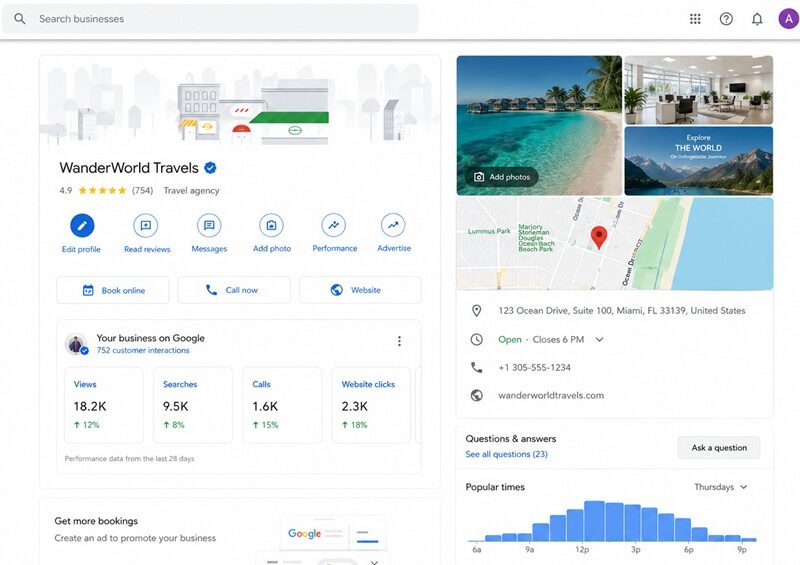The image size is (800, 565).
Task: Click the Open status text
Action: [x=510, y=339]
